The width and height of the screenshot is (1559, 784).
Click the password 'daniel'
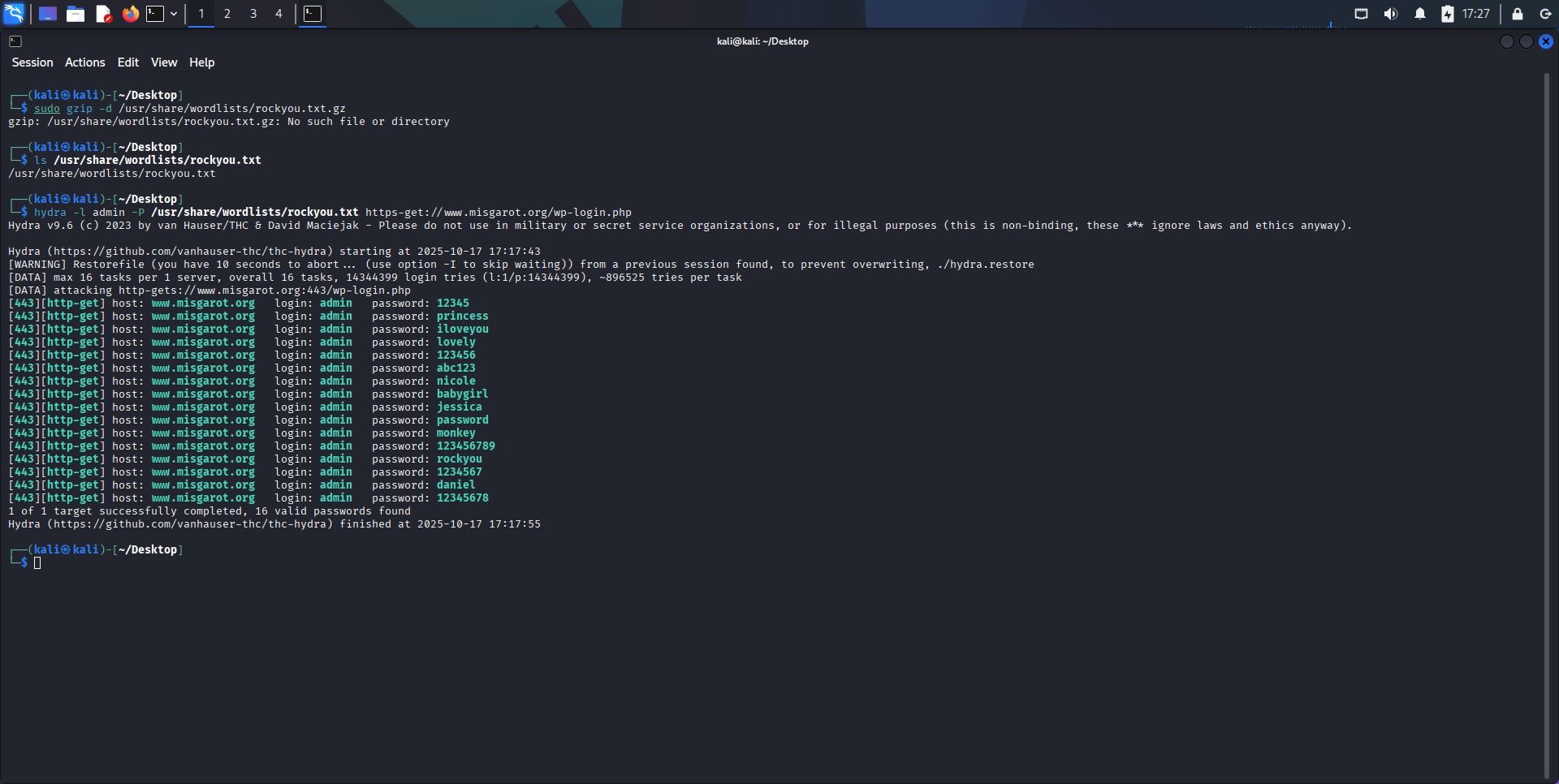[456, 485]
